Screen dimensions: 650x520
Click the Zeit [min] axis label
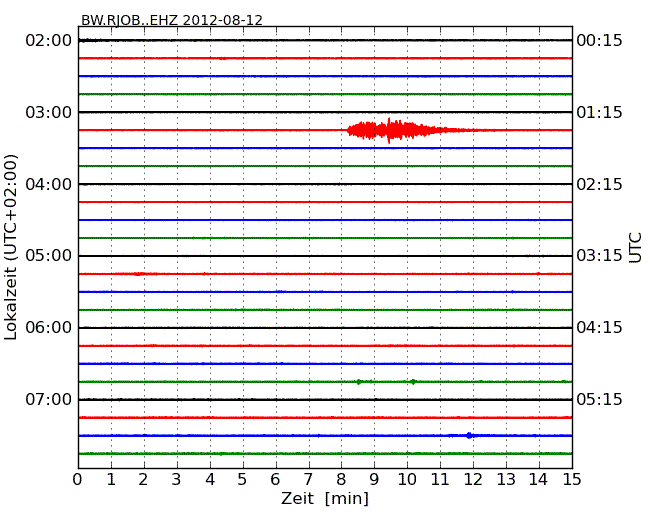pyautogui.click(x=325, y=498)
